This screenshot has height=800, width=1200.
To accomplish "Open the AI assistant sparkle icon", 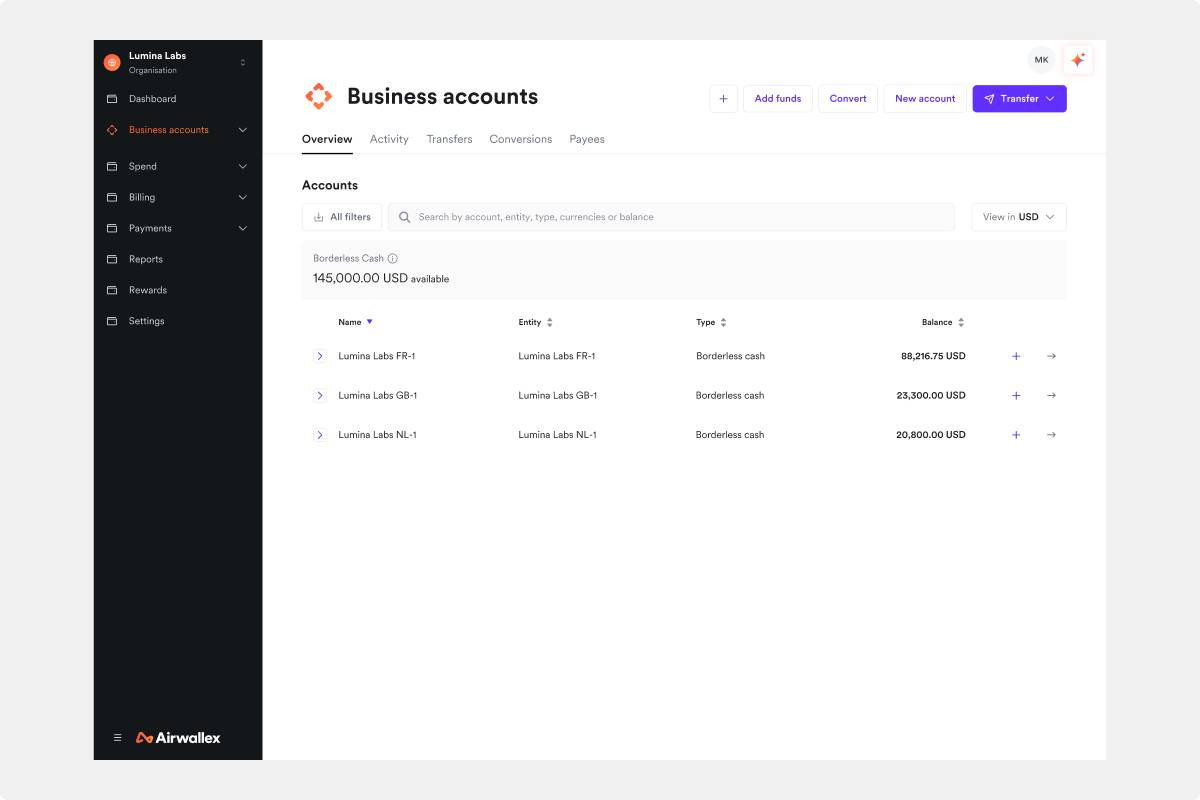I will (x=1078, y=60).
